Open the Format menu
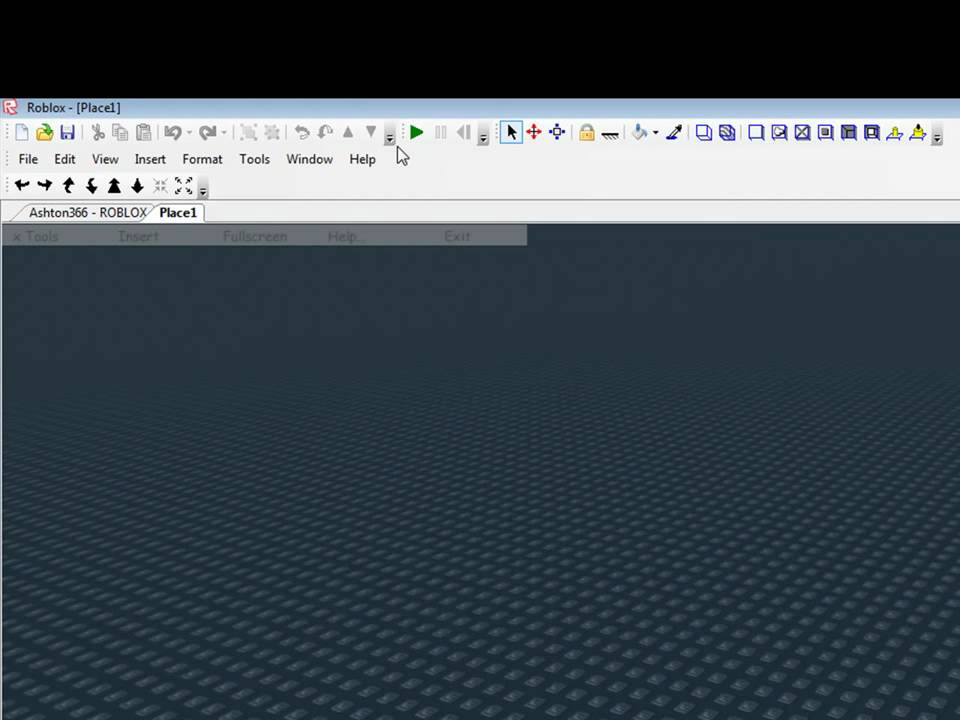 click(202, 159)
